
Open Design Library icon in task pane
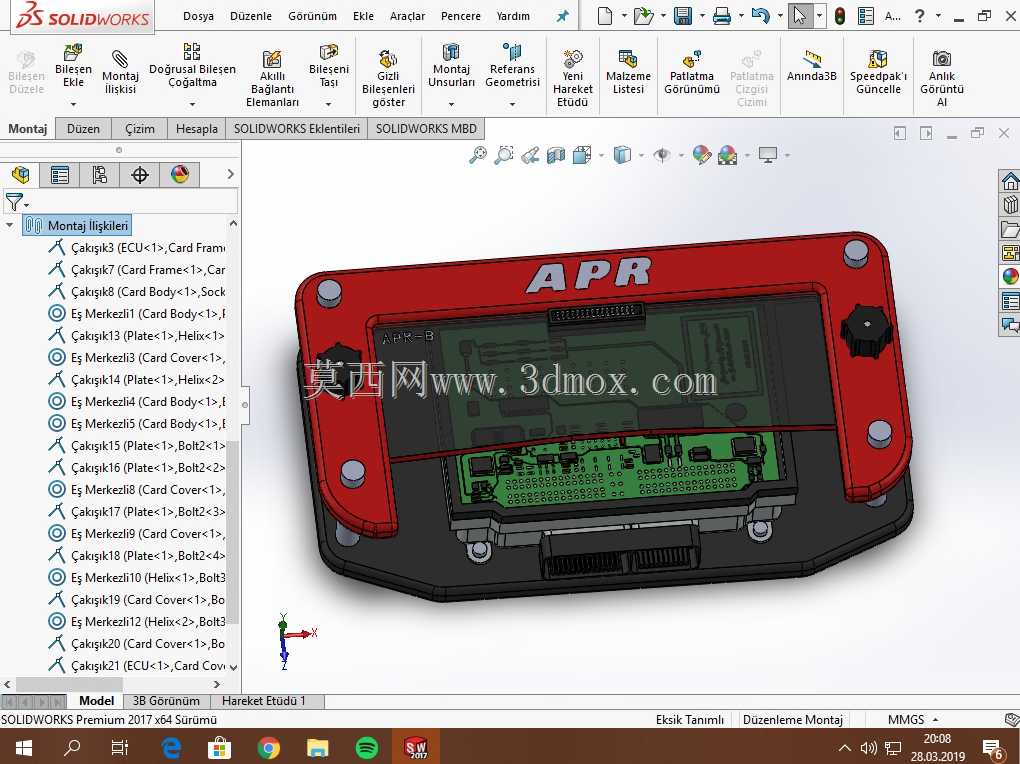(x=1010, y=205)
